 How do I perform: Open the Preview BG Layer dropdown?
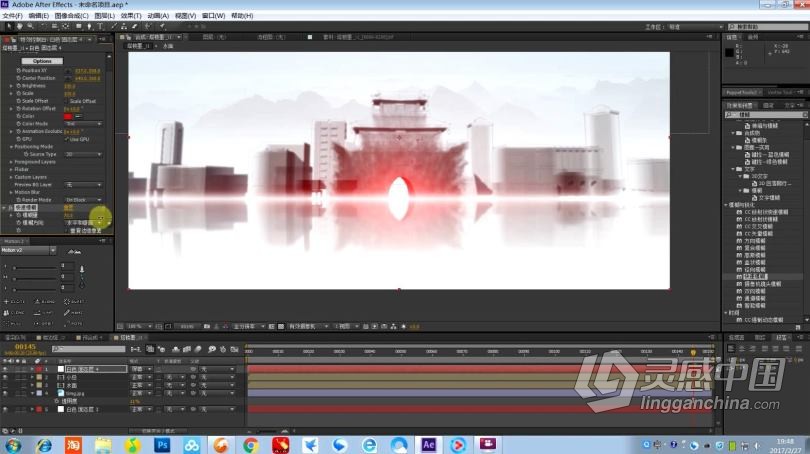[x=84, y=185]
